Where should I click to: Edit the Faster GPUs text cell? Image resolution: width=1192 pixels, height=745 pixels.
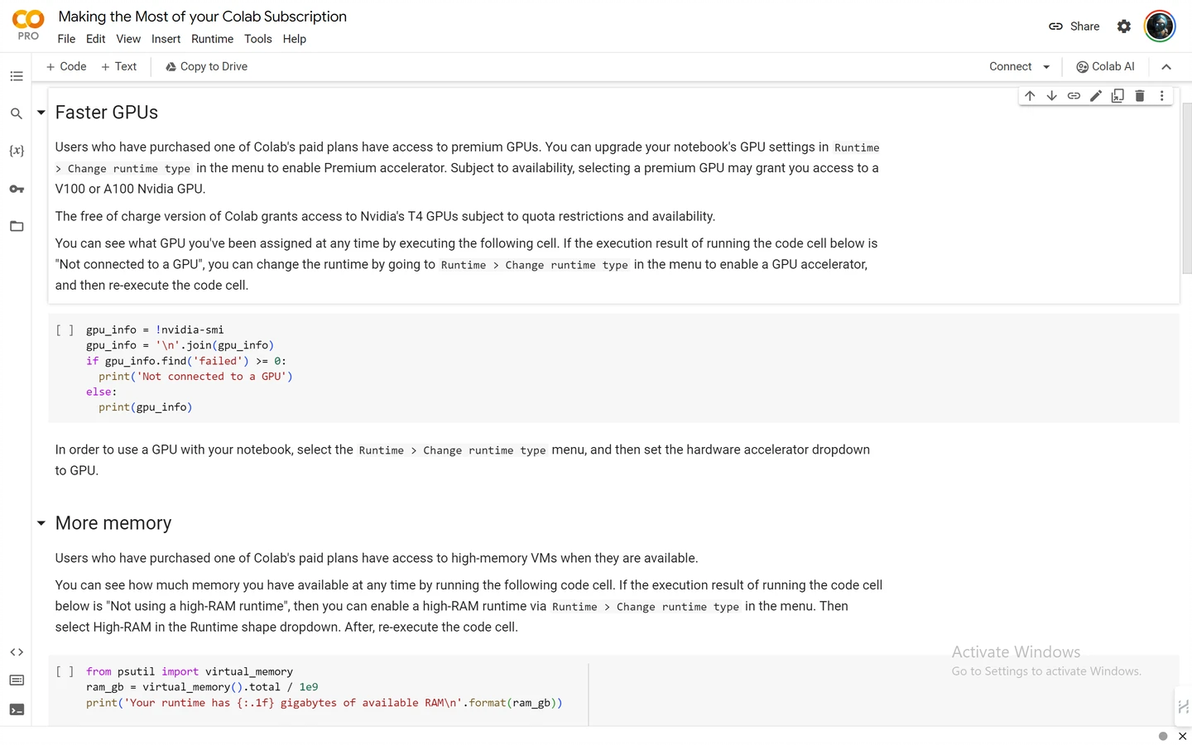pos(1096,96)
